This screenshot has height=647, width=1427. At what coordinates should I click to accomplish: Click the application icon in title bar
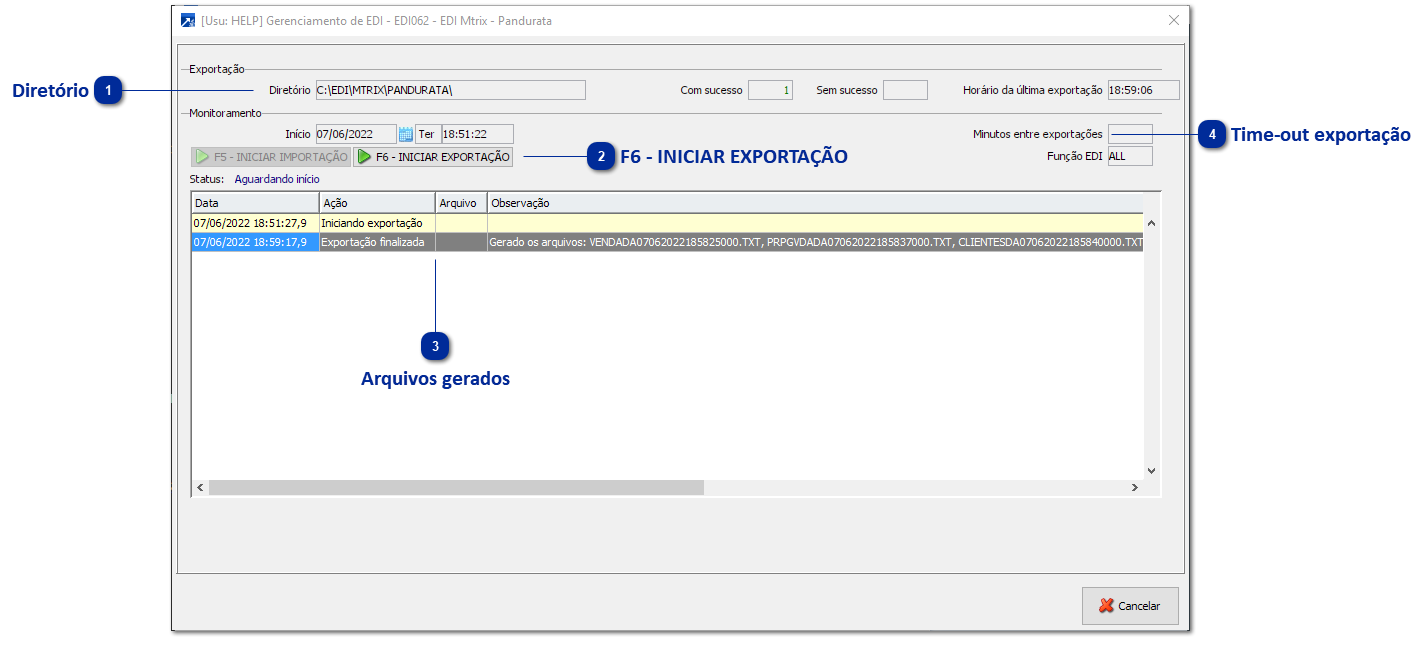click(188, 20)
